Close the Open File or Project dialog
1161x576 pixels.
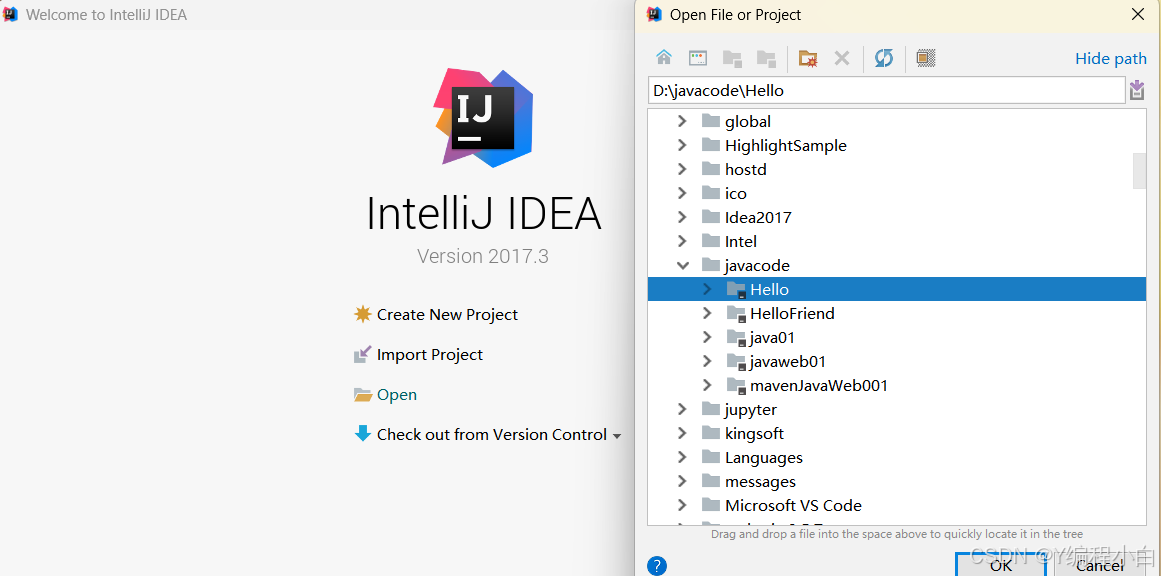click(x=1138, y=14)
